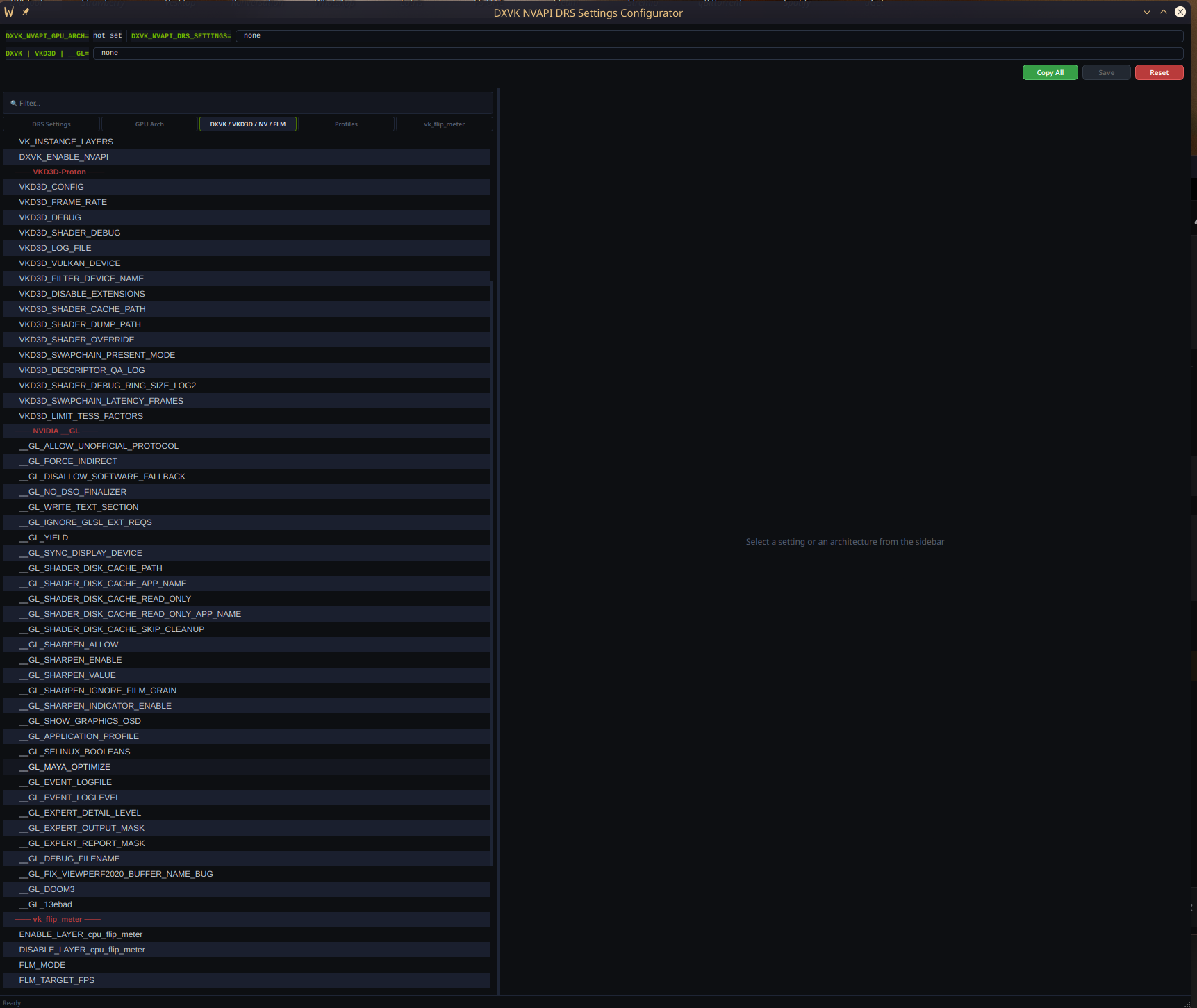
Task: Select VKD3D_SHADER_CACHE_PATH row
Action: click(x=247, y=309)
